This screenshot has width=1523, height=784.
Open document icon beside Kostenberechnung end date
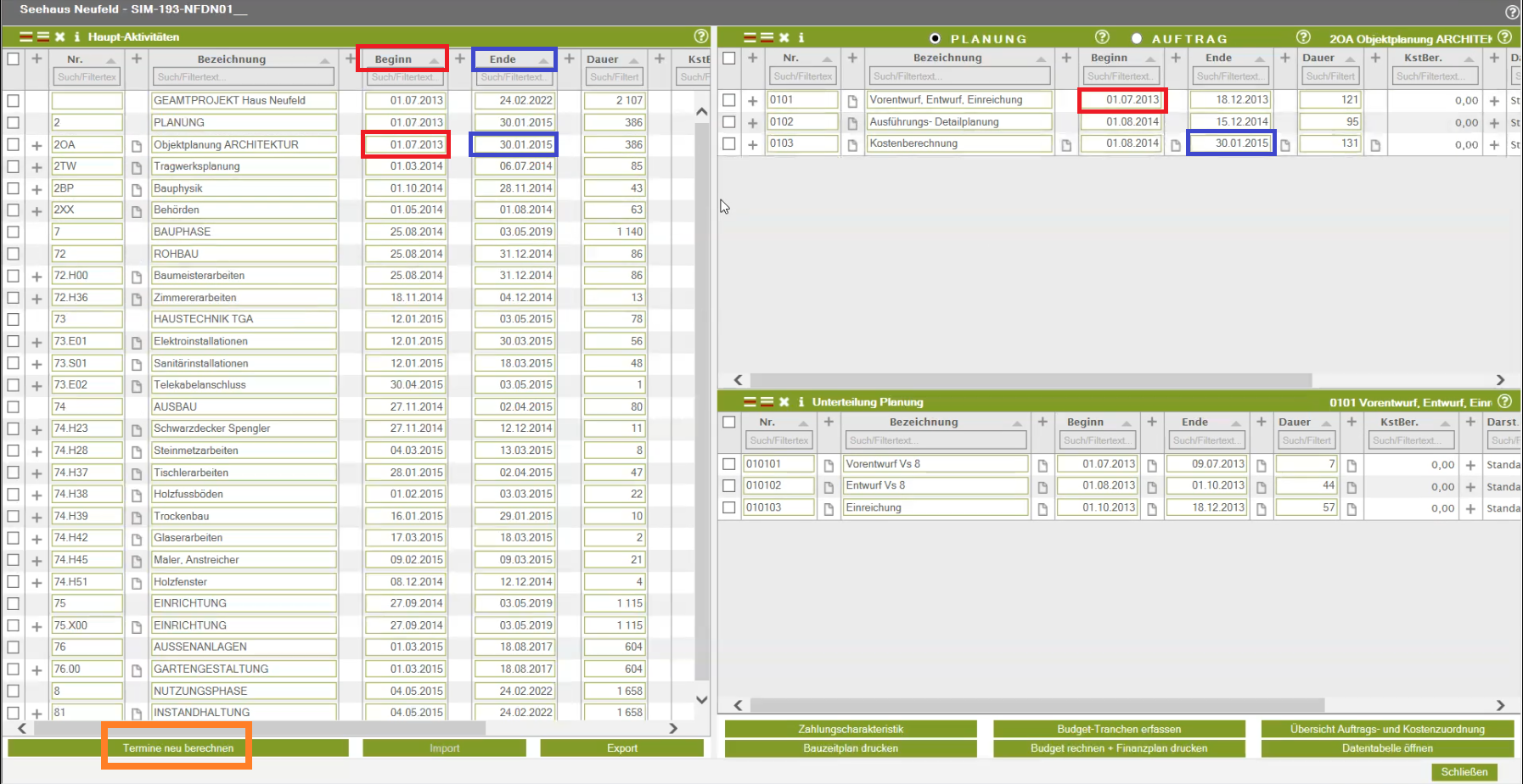[1284, 145]
